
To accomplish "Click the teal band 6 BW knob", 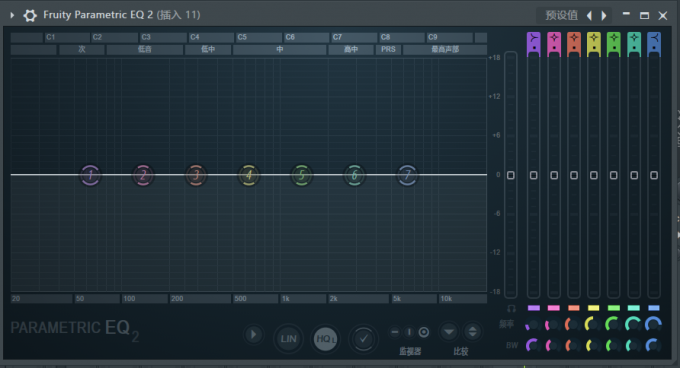I will tap(633, 345).
